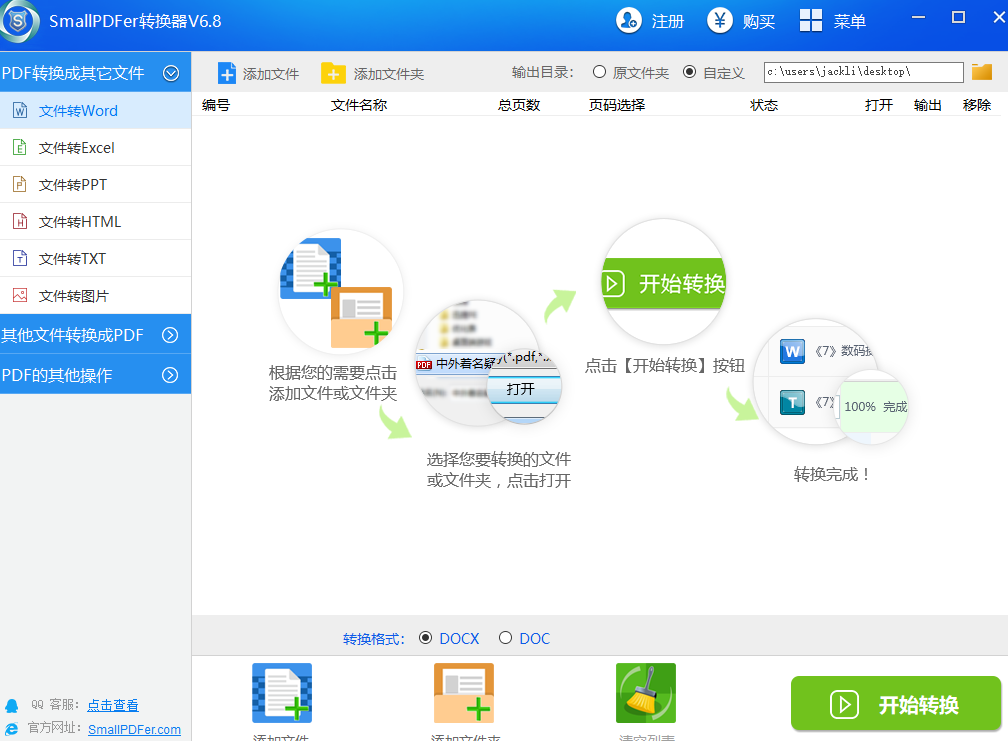Choose DOCX conversion format
Viewport: 1008px width, 741px height.
pyautogui.click(x=425, y=638)
